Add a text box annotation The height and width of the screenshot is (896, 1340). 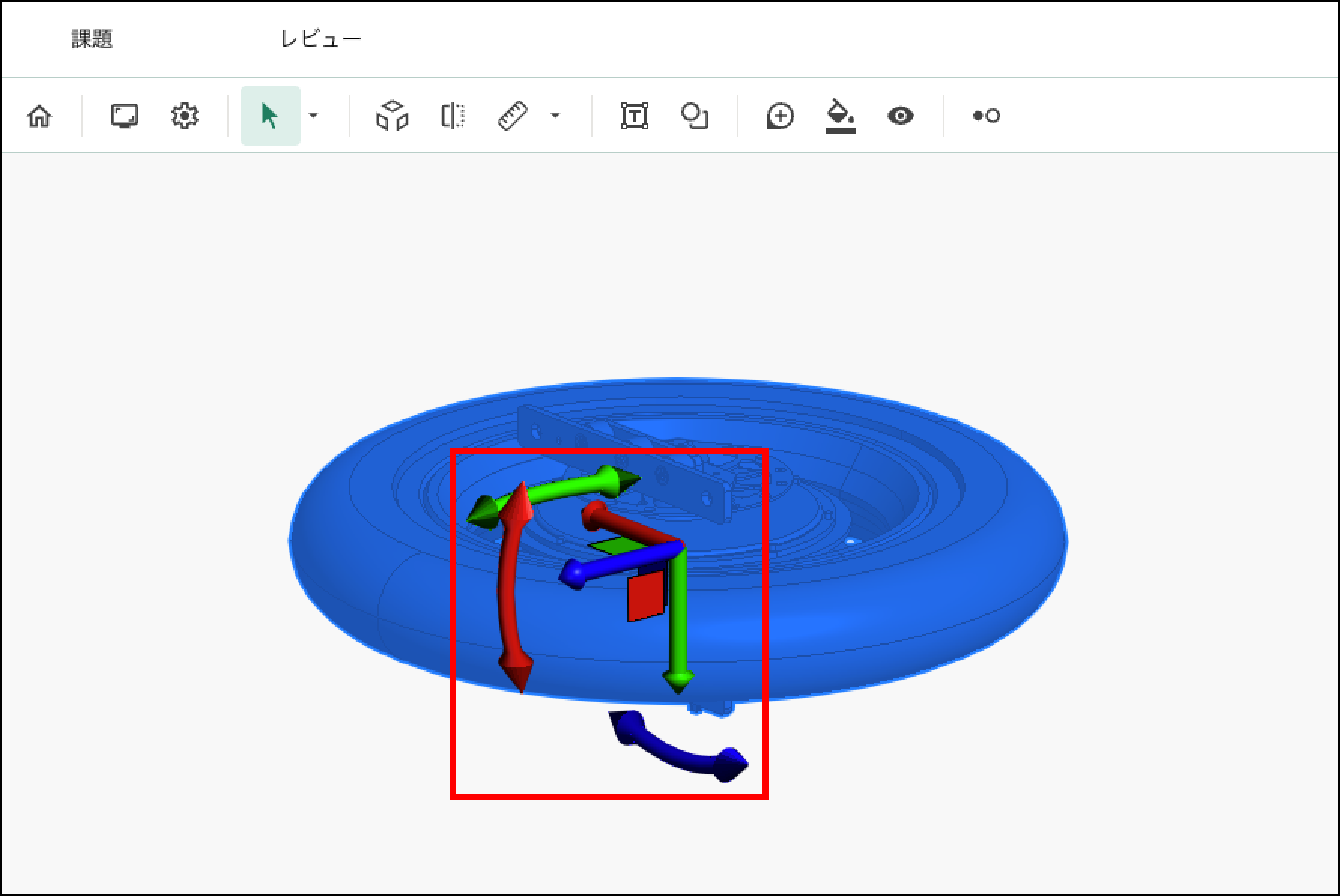coord(634,116)
